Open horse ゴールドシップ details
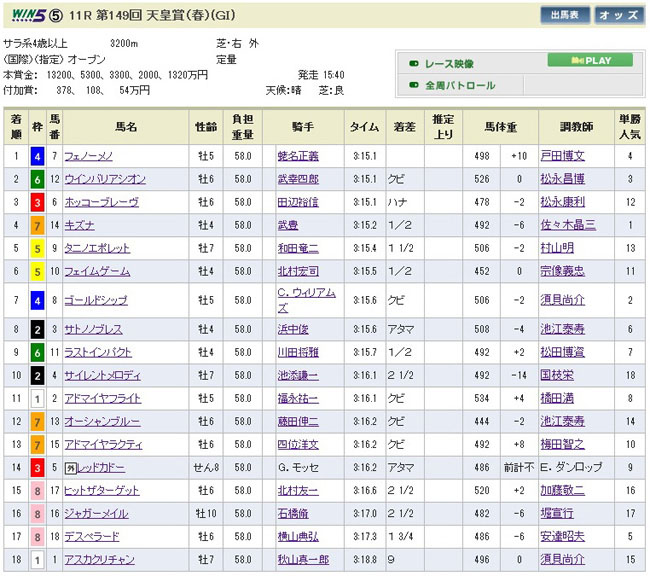Screen dimensions: 650x576 (99, 299)
